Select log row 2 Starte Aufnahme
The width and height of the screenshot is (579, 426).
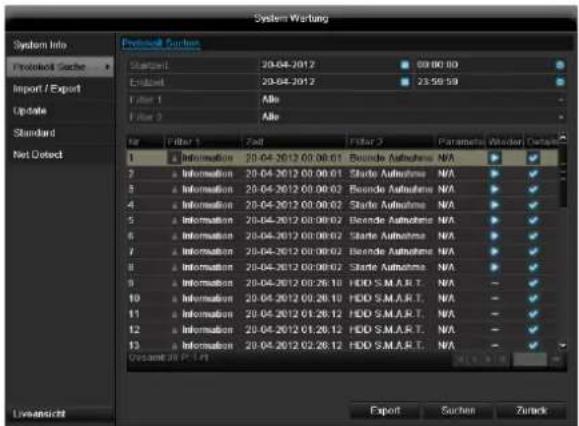343,174
